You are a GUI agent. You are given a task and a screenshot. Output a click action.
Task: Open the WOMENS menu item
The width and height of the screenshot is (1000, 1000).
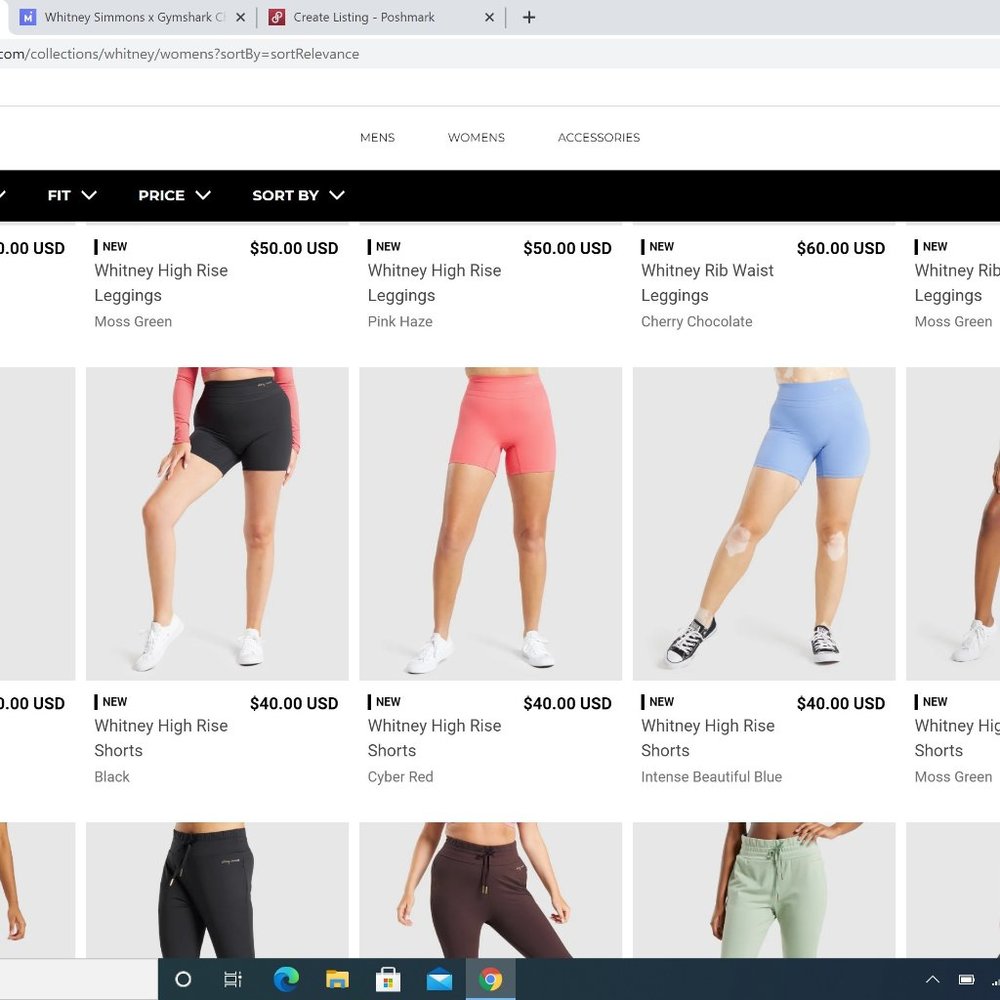tap(476, 137)
